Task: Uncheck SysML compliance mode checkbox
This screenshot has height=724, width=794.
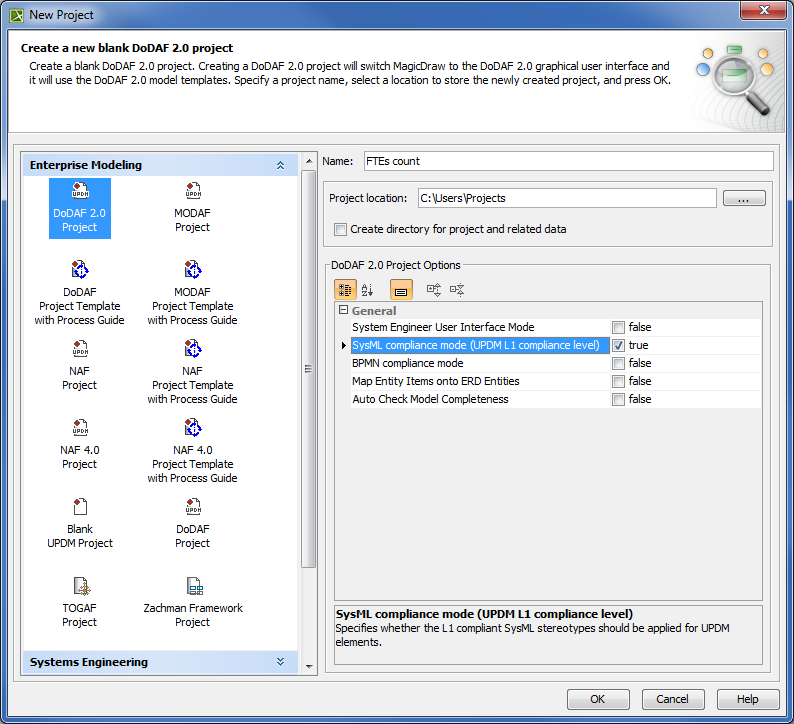Action: click(x=618, y=345)
